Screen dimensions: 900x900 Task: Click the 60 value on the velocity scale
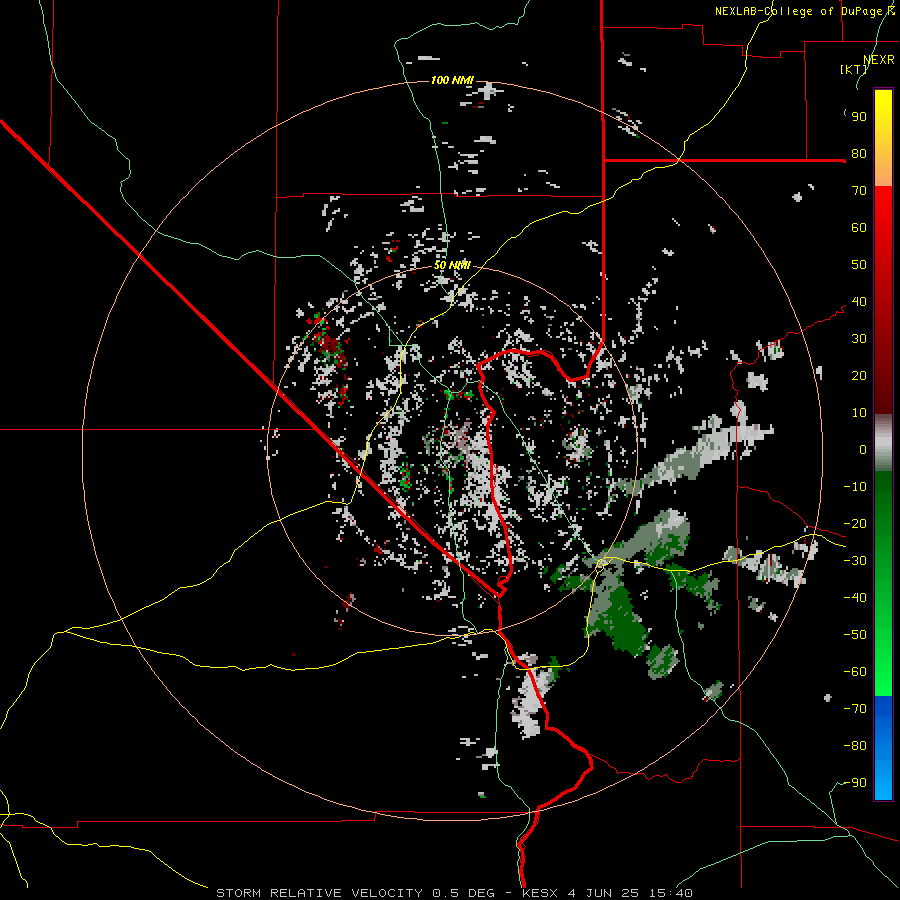(x=859, y=228)
